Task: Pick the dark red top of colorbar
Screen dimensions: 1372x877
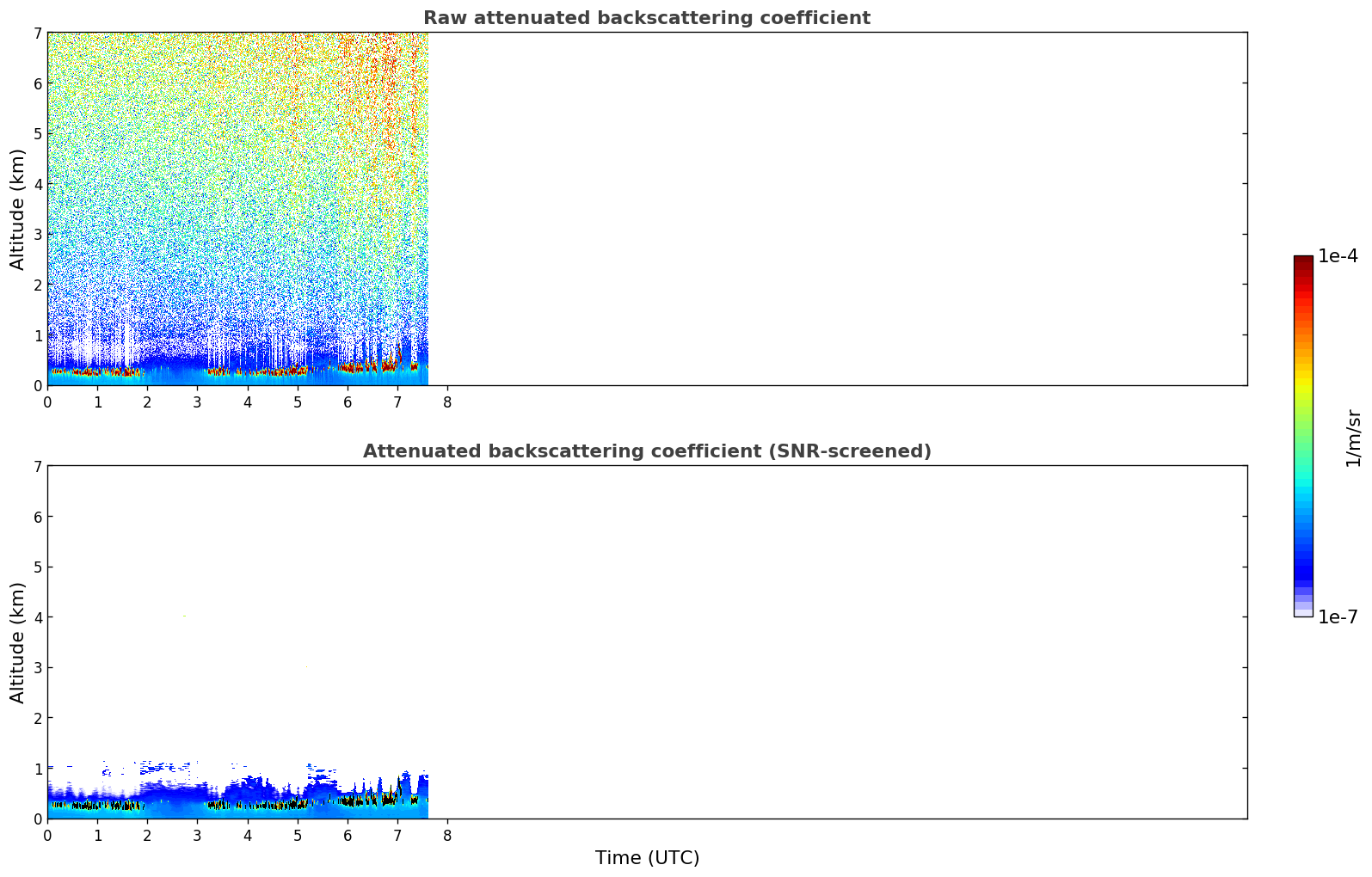Action: click(x=1303, y=261)
